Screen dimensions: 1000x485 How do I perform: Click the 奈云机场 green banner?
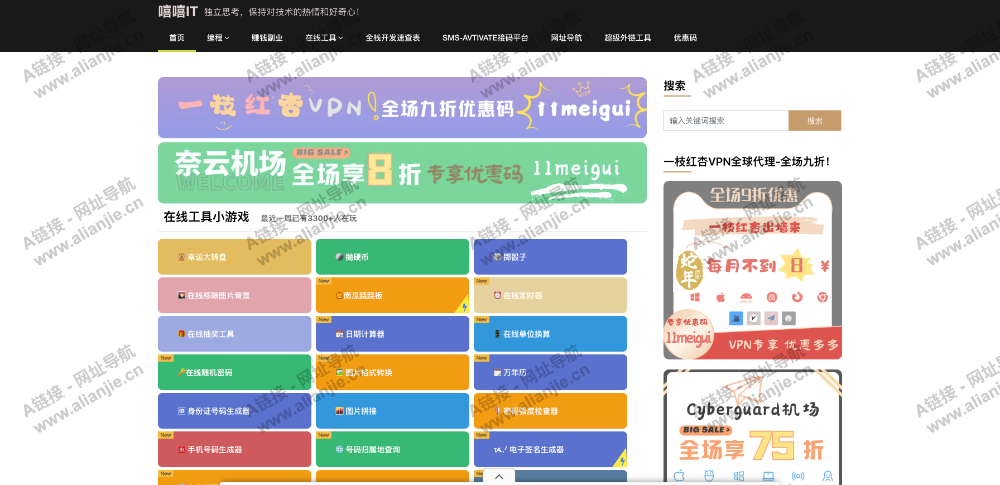pos(402,172)
